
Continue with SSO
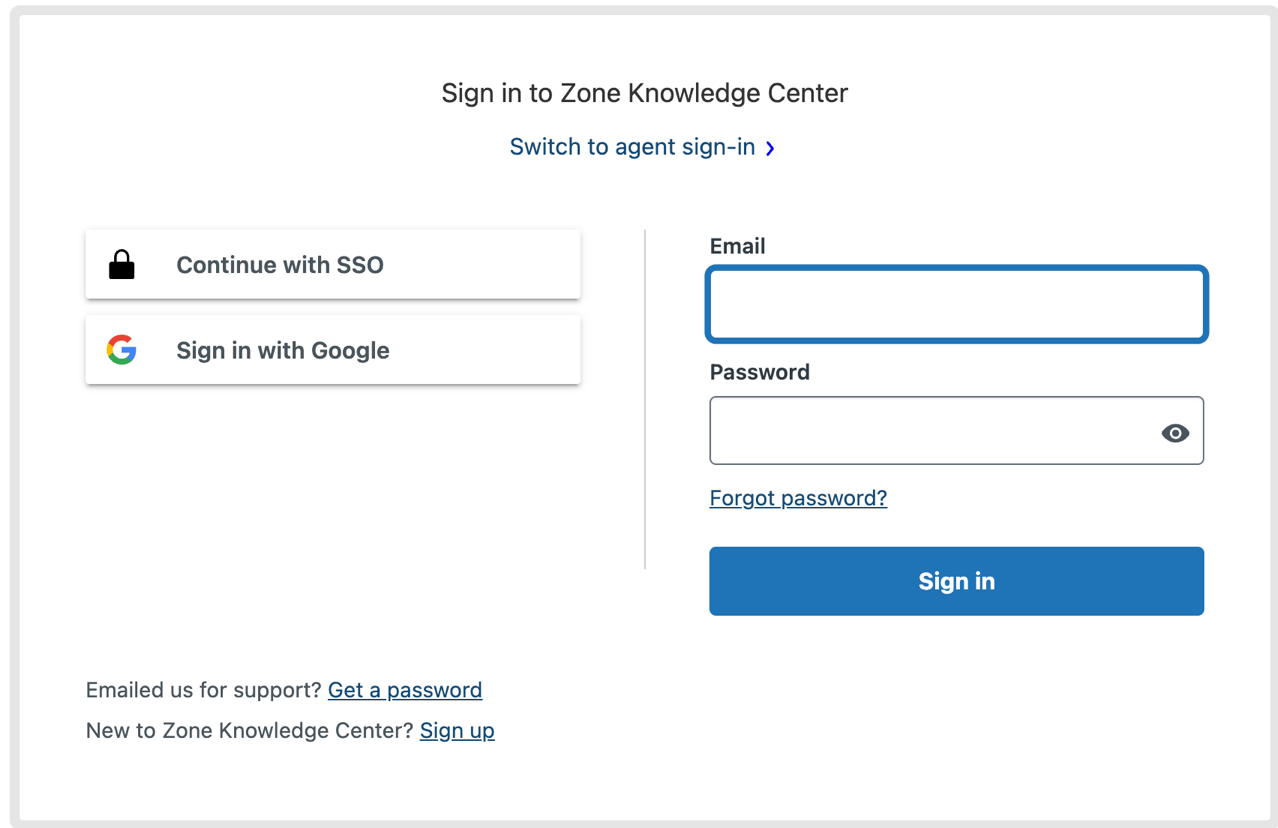[x=333, y=265]
